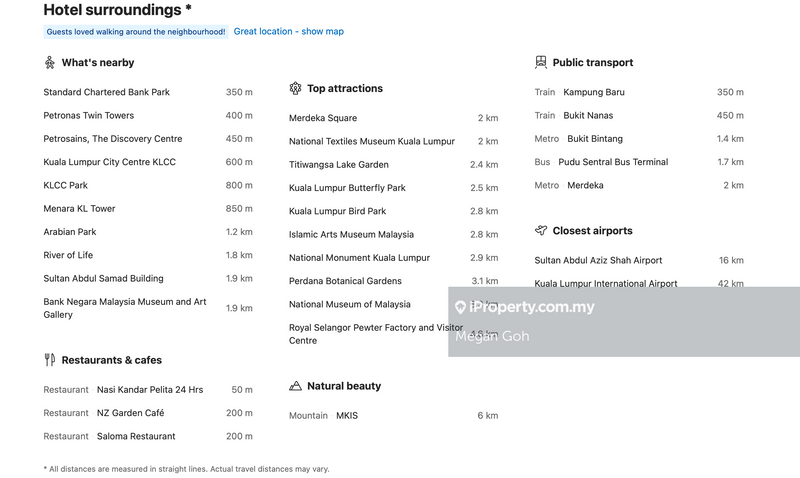Click Sultan Abdul Aziz Shah Airport entry
This screenshot has height=478, width=800.
point(598,260)
